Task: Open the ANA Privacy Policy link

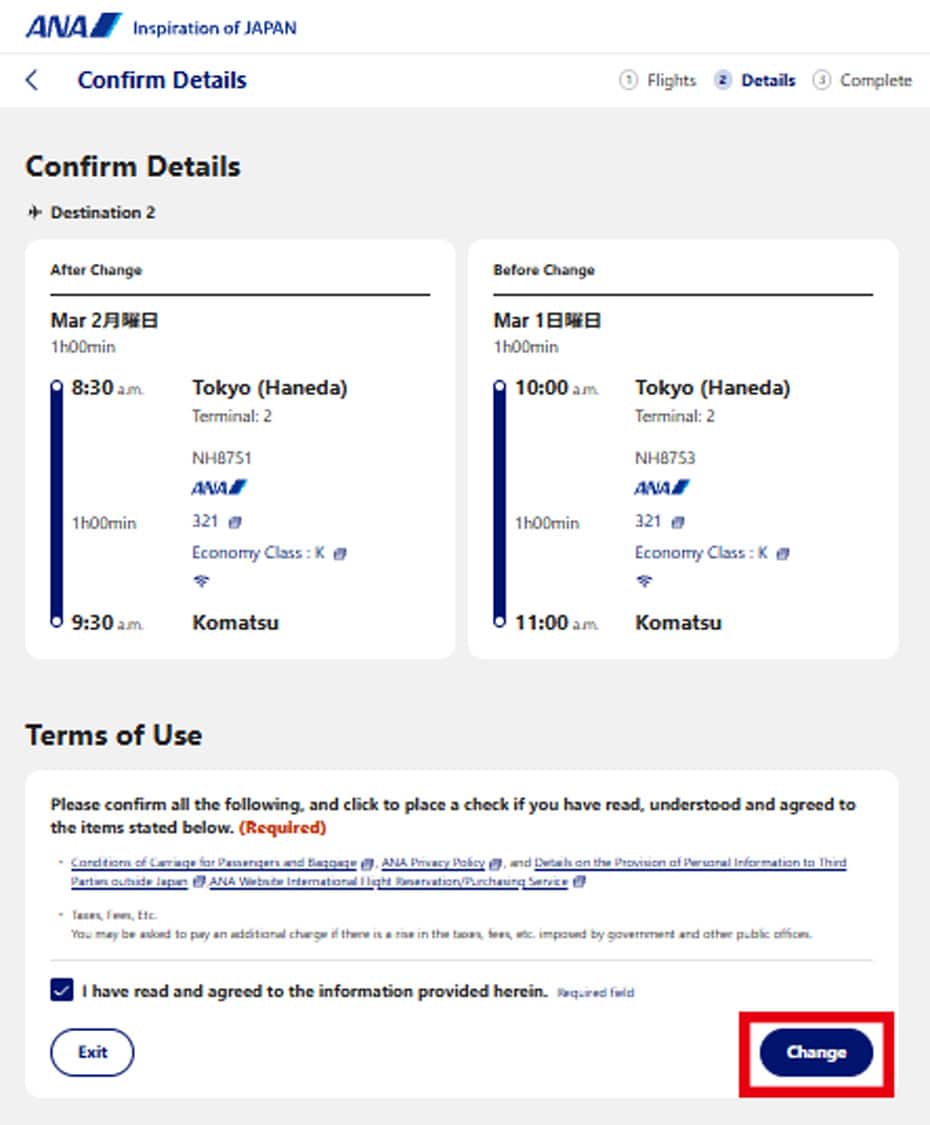Action: (x=432, y=862)
